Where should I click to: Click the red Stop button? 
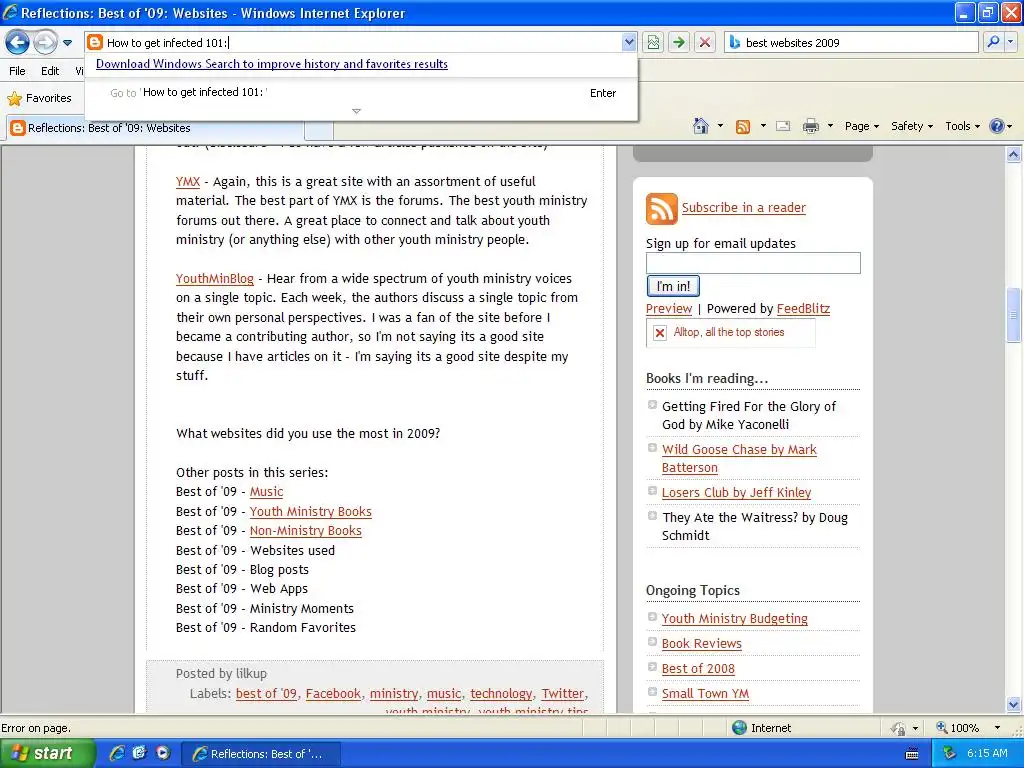705,42
